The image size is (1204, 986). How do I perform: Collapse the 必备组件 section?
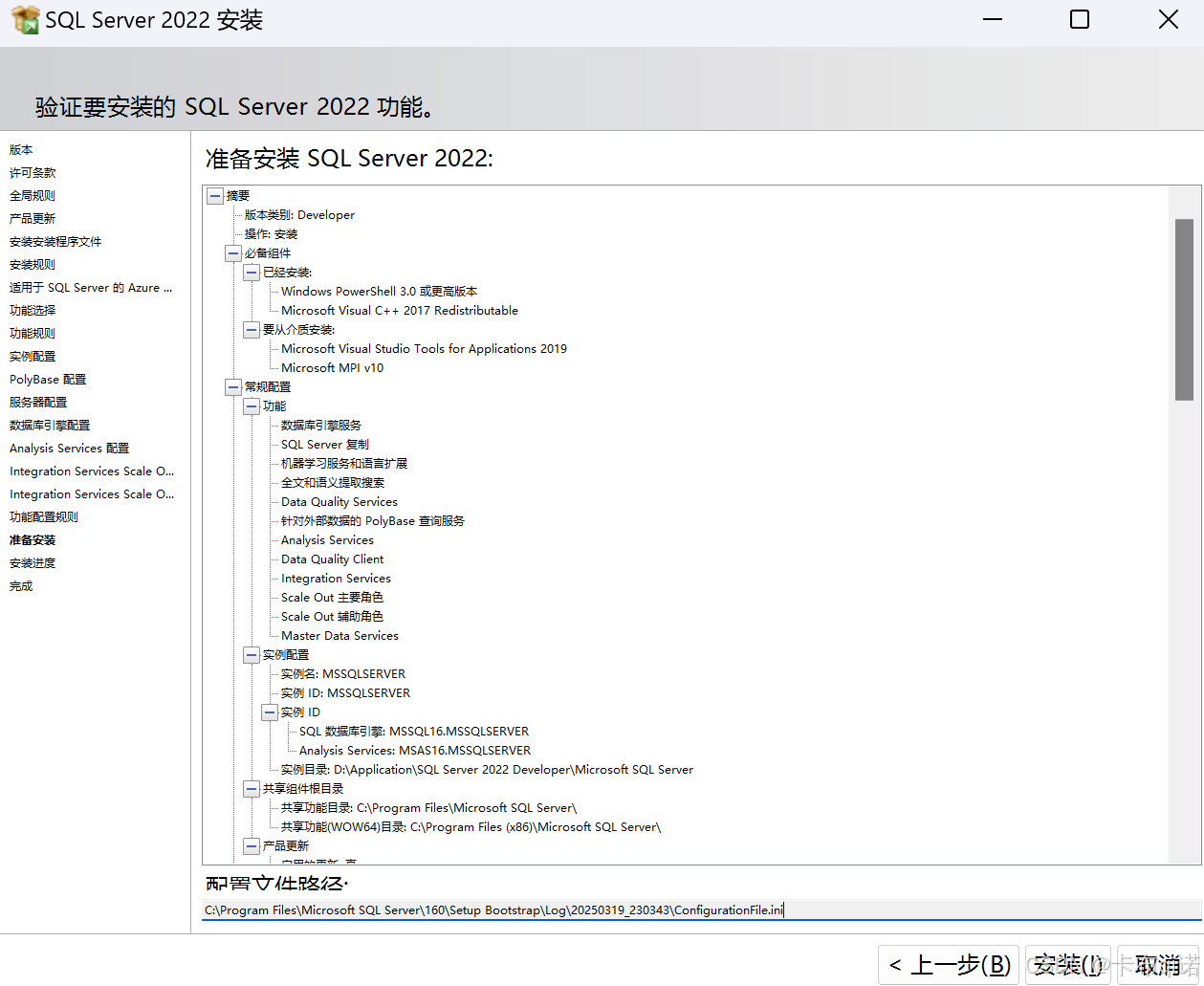click(233, 252)
